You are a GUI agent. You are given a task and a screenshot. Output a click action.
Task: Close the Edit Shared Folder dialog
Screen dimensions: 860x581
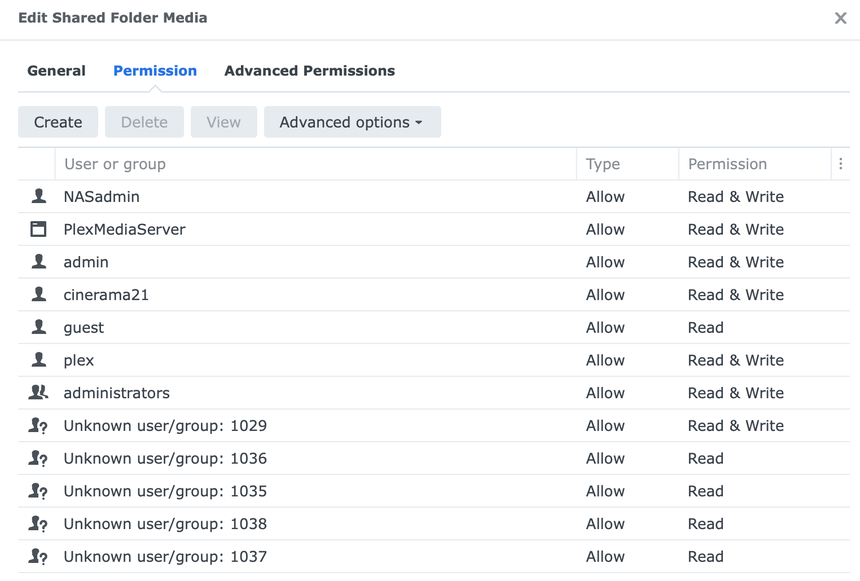click(840, 18)
